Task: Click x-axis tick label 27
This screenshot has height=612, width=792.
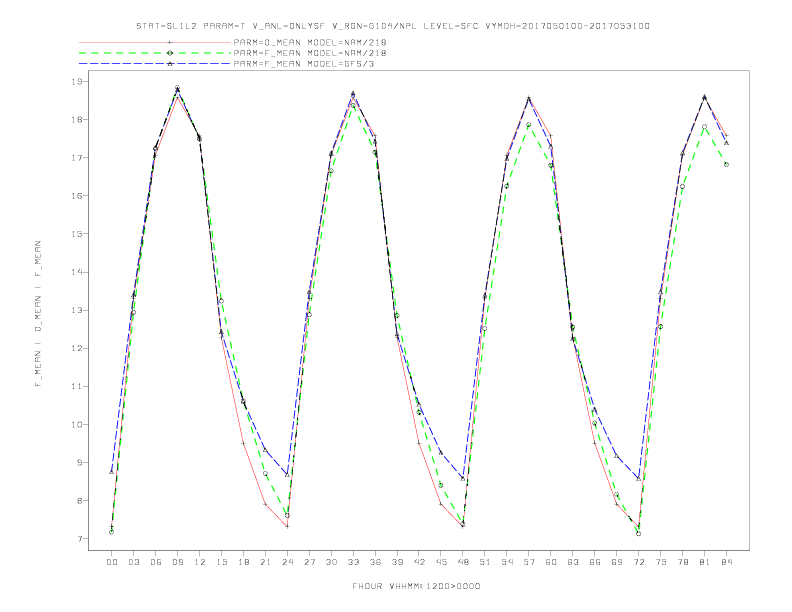Action: click(309, 562)
